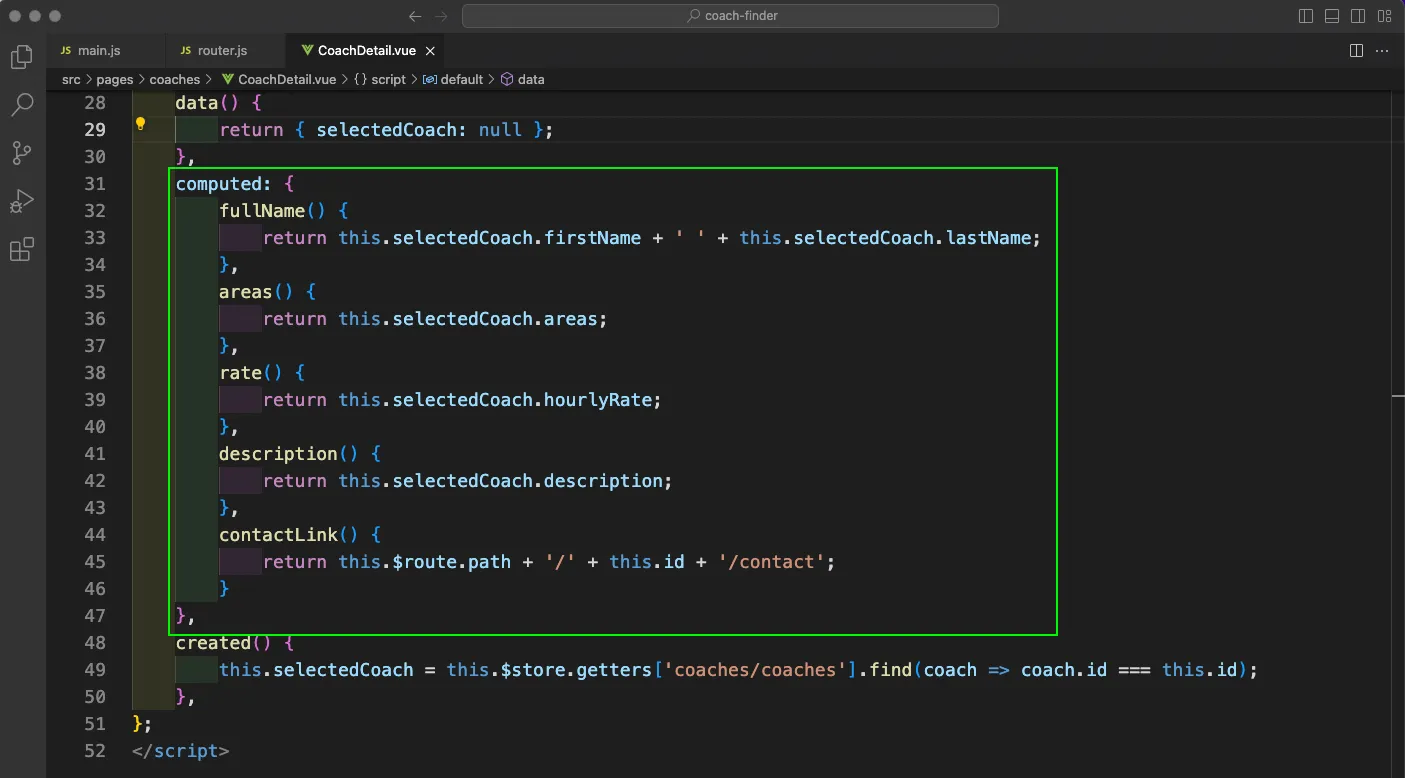This screenshot has width=1405, height=778.
Task: Open Source Control view in activity bar
Action: tap(21, 153)
